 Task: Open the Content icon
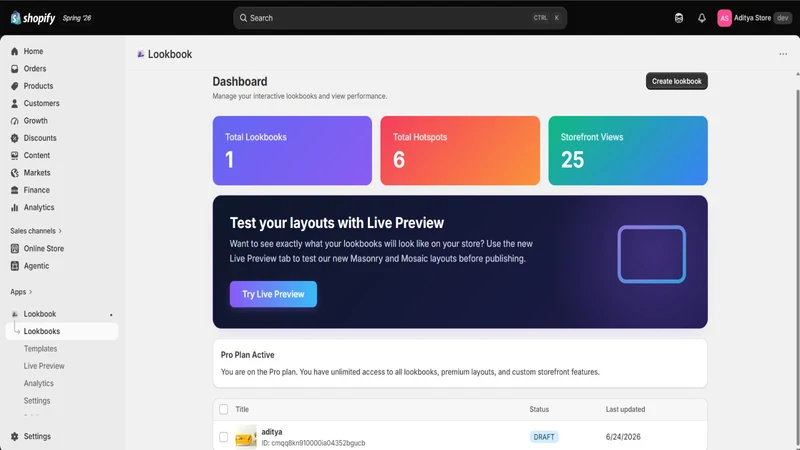[14, 155]
